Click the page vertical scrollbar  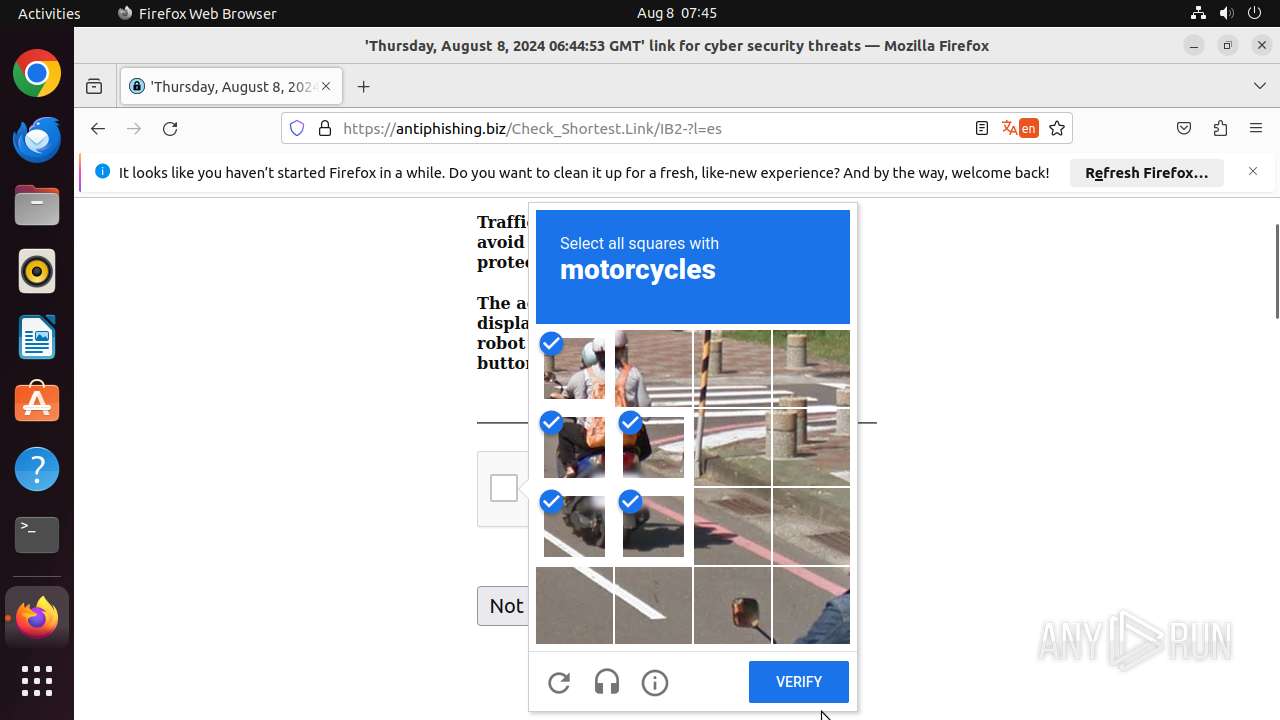click(x=1276, y=272)
